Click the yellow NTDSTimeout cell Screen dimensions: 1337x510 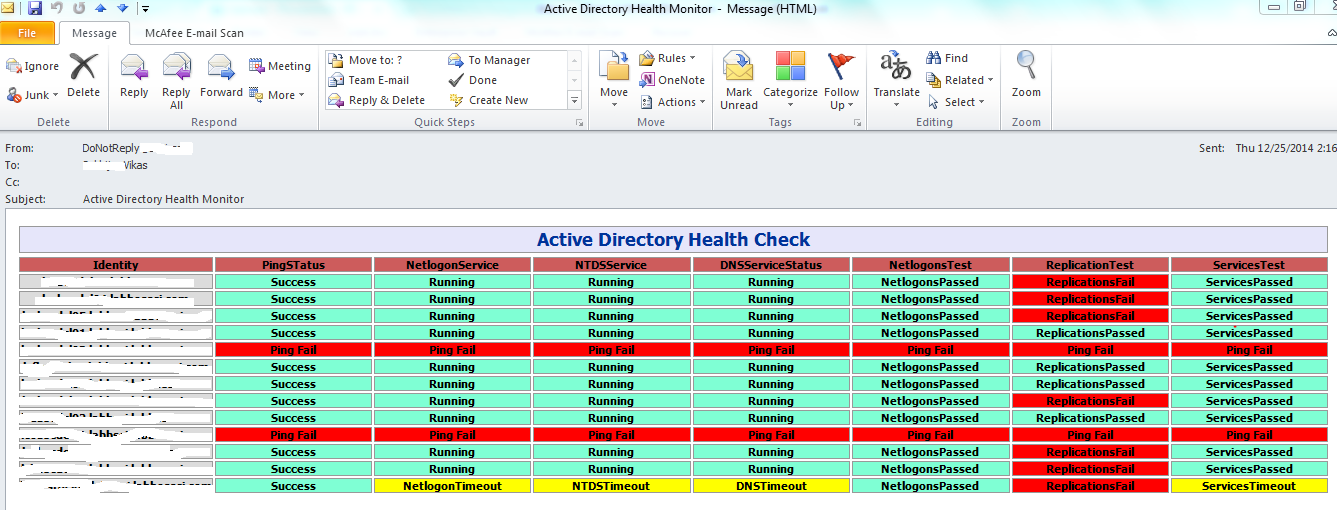point(611,486)
